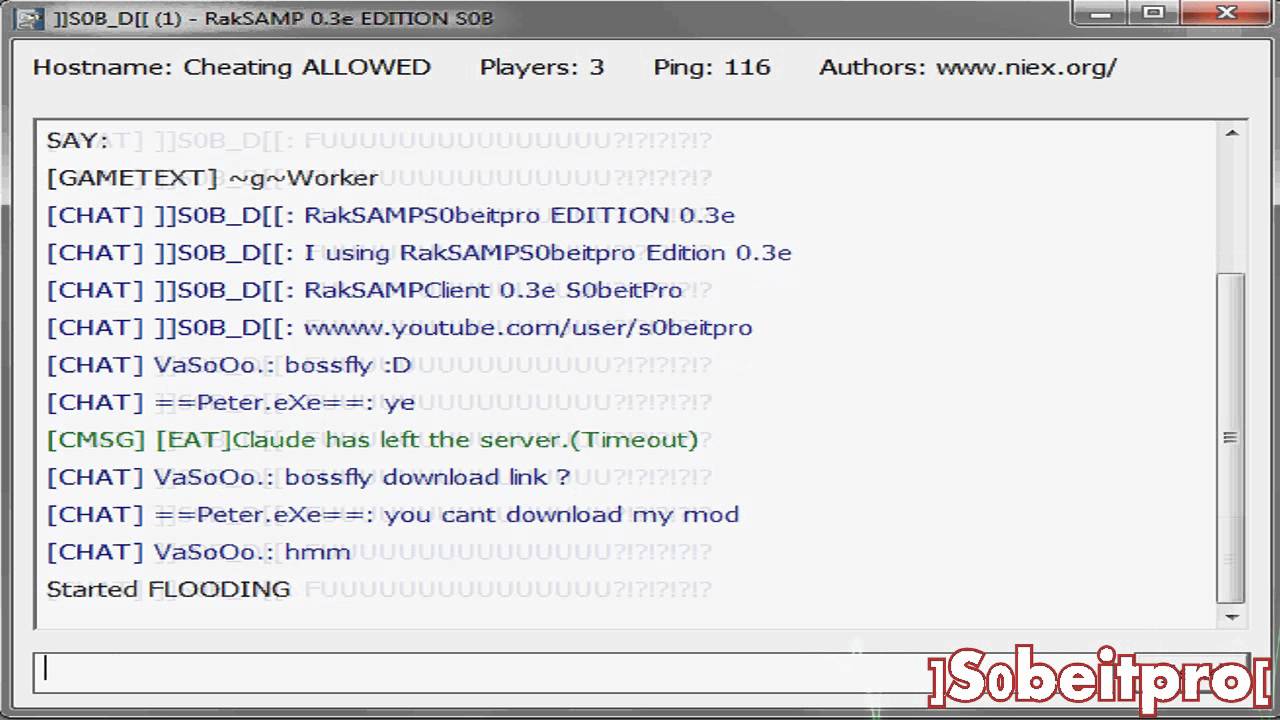The image size is (1280, 720).
Task: Click the 'VaSoOo.: bossfly :D' line
Action: click(x=229, y=365)
